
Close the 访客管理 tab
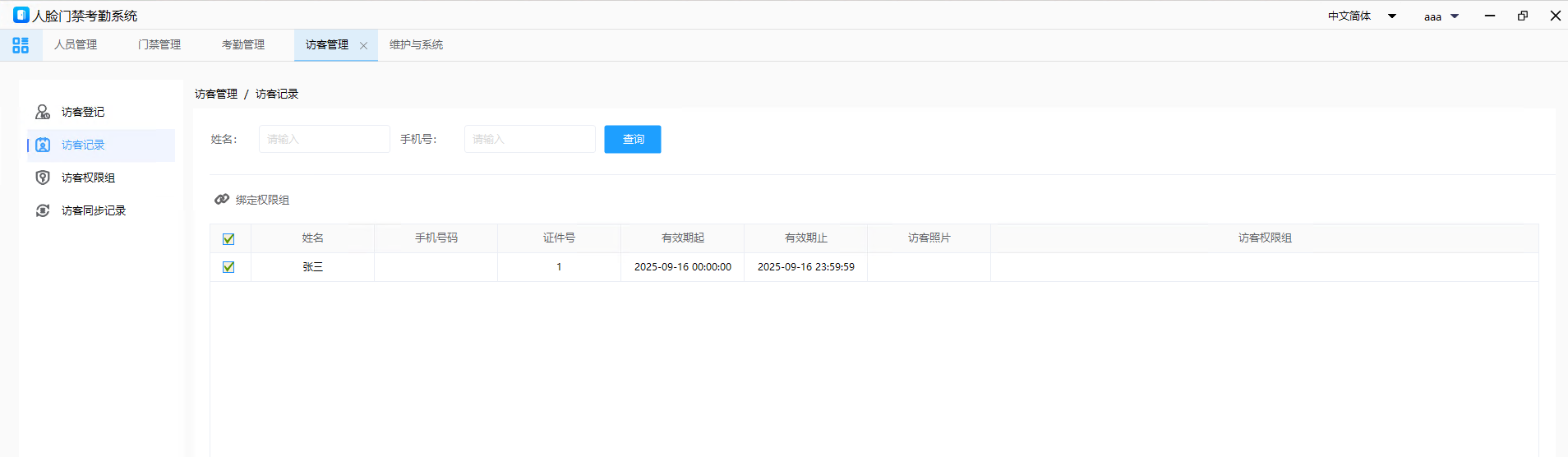pyautogui.click(x=363, y=46)
